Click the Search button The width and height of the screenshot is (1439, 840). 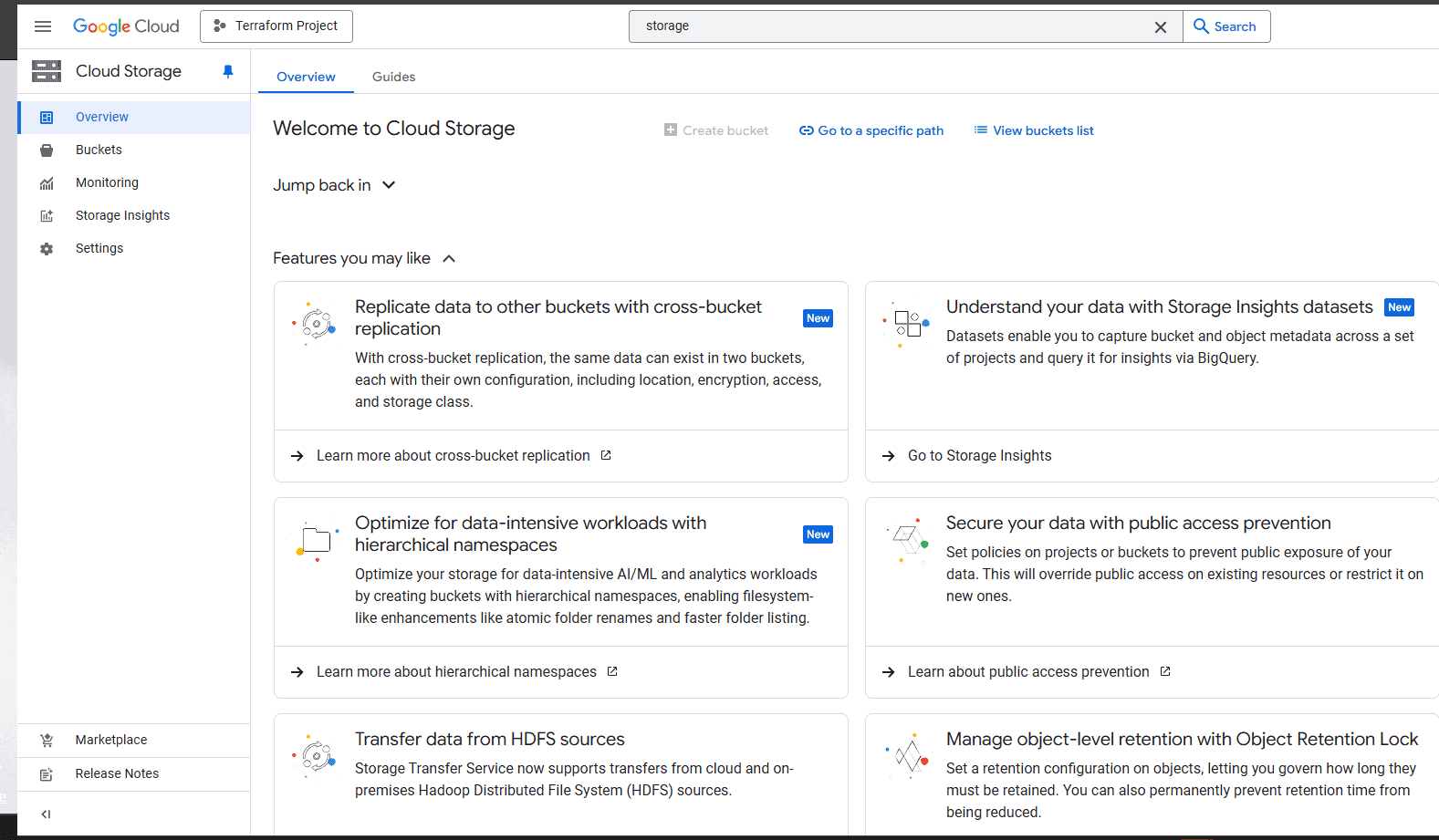pyautogui.click(x=1226, y=26)
